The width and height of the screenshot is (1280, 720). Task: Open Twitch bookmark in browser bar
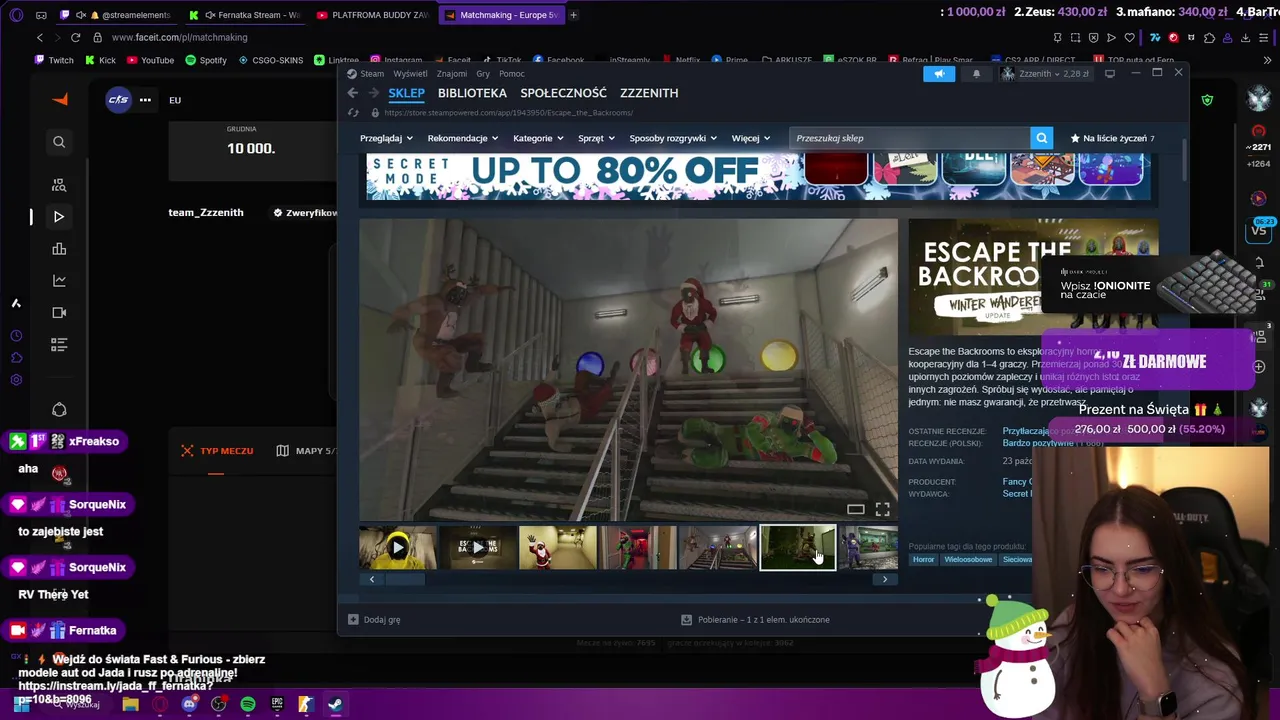pos(53,60)
